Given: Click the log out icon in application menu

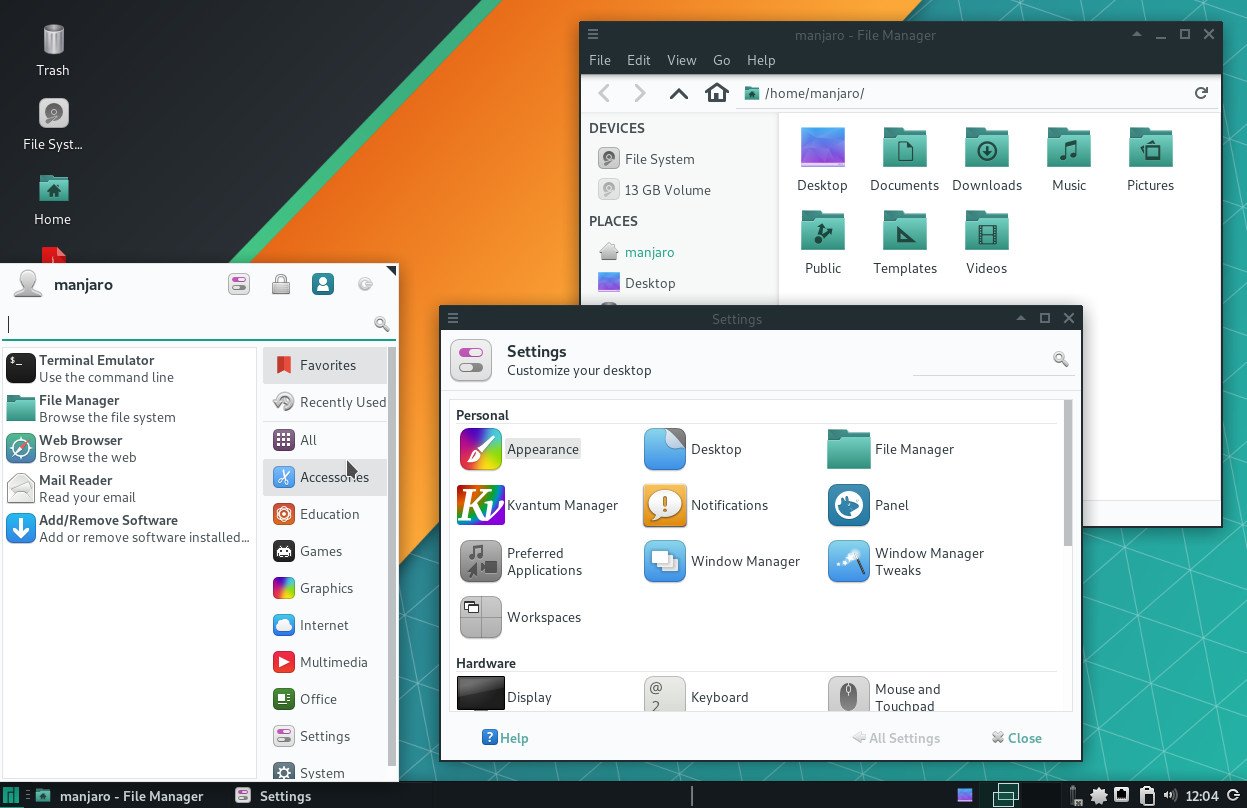Looking at the screenshot, I should (365, 284).
